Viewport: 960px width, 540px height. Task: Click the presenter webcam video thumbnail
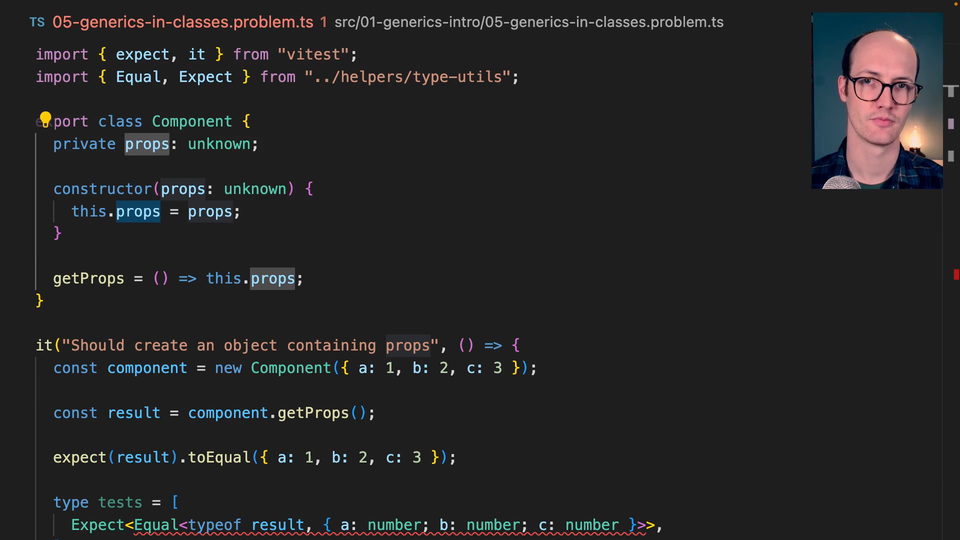click(877, 100)
